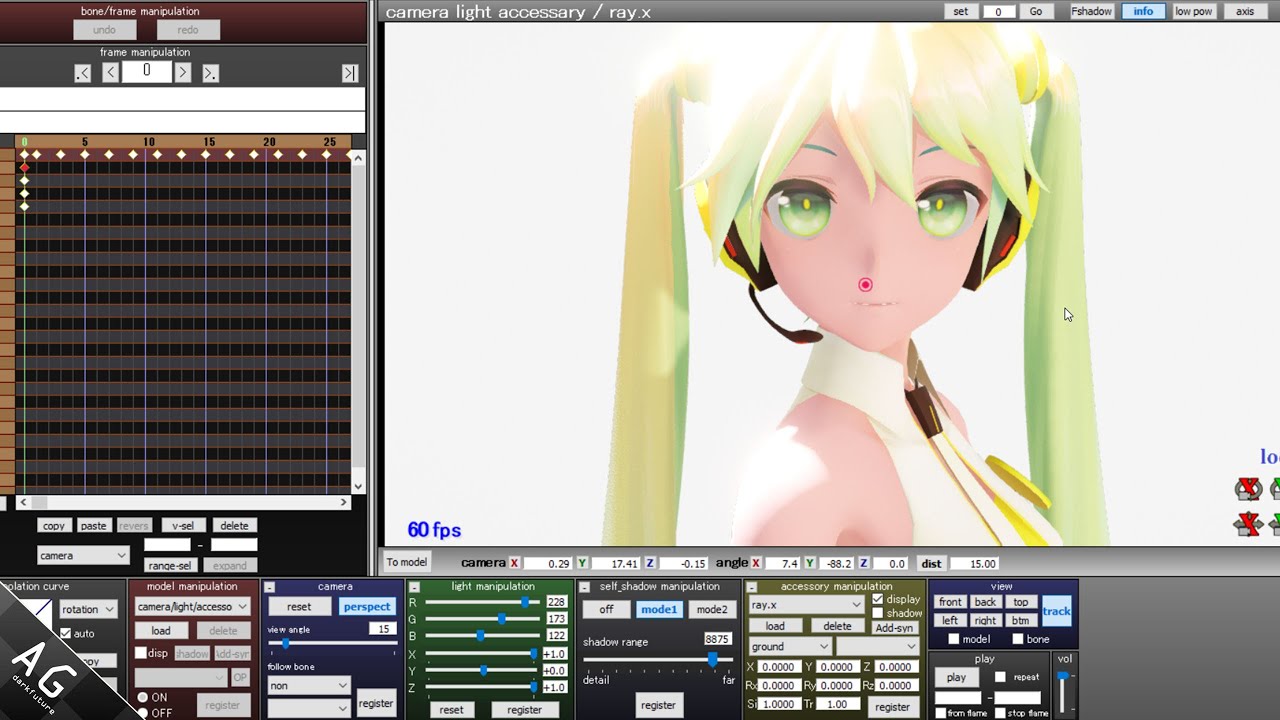Load an accessory
This screenshot has height=720, width=1280.
pyautogui.click(x=775, y=626)
